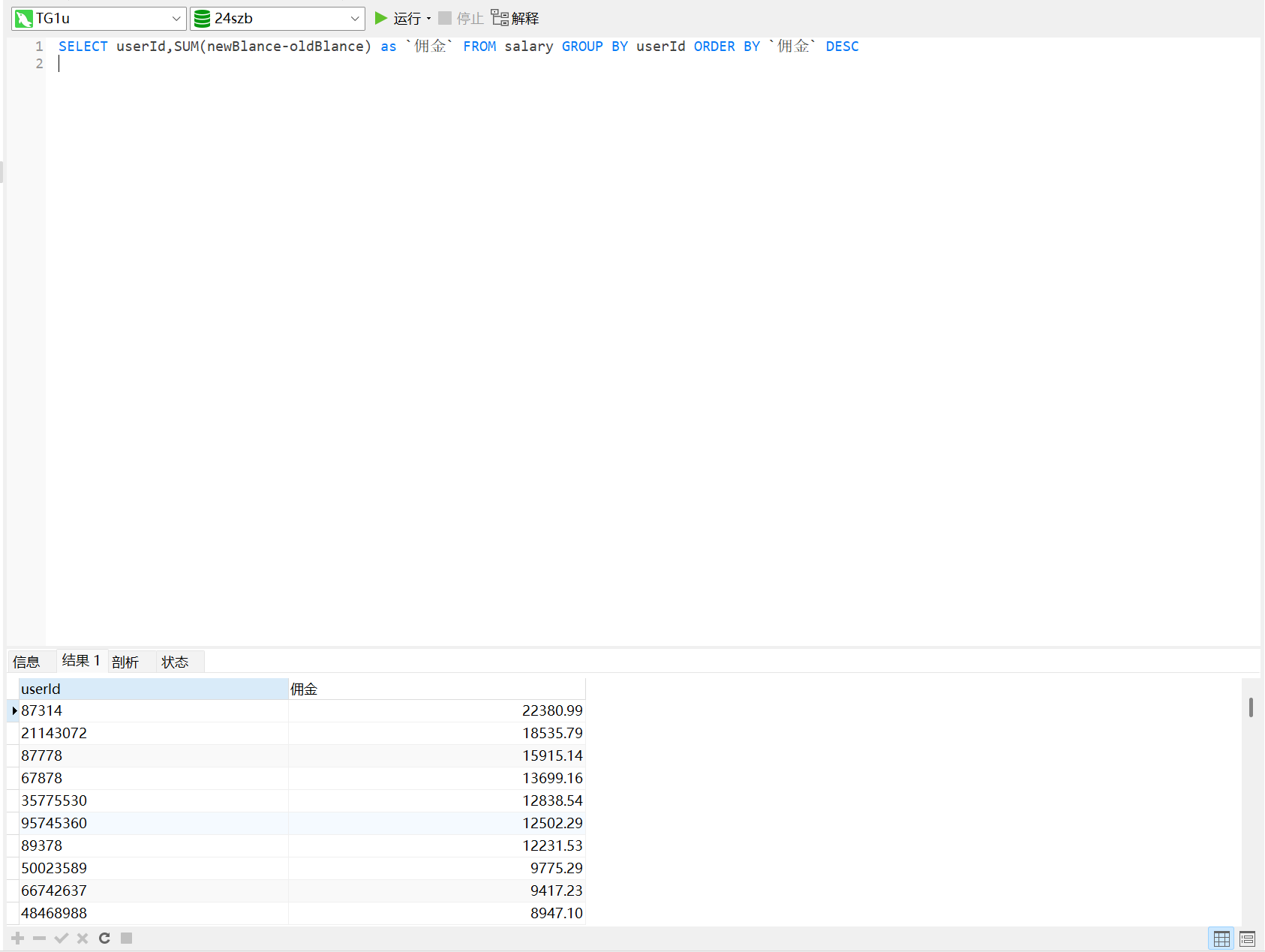Click the Explain query plan icon
1265x952 pixels.
pos(500,18)
